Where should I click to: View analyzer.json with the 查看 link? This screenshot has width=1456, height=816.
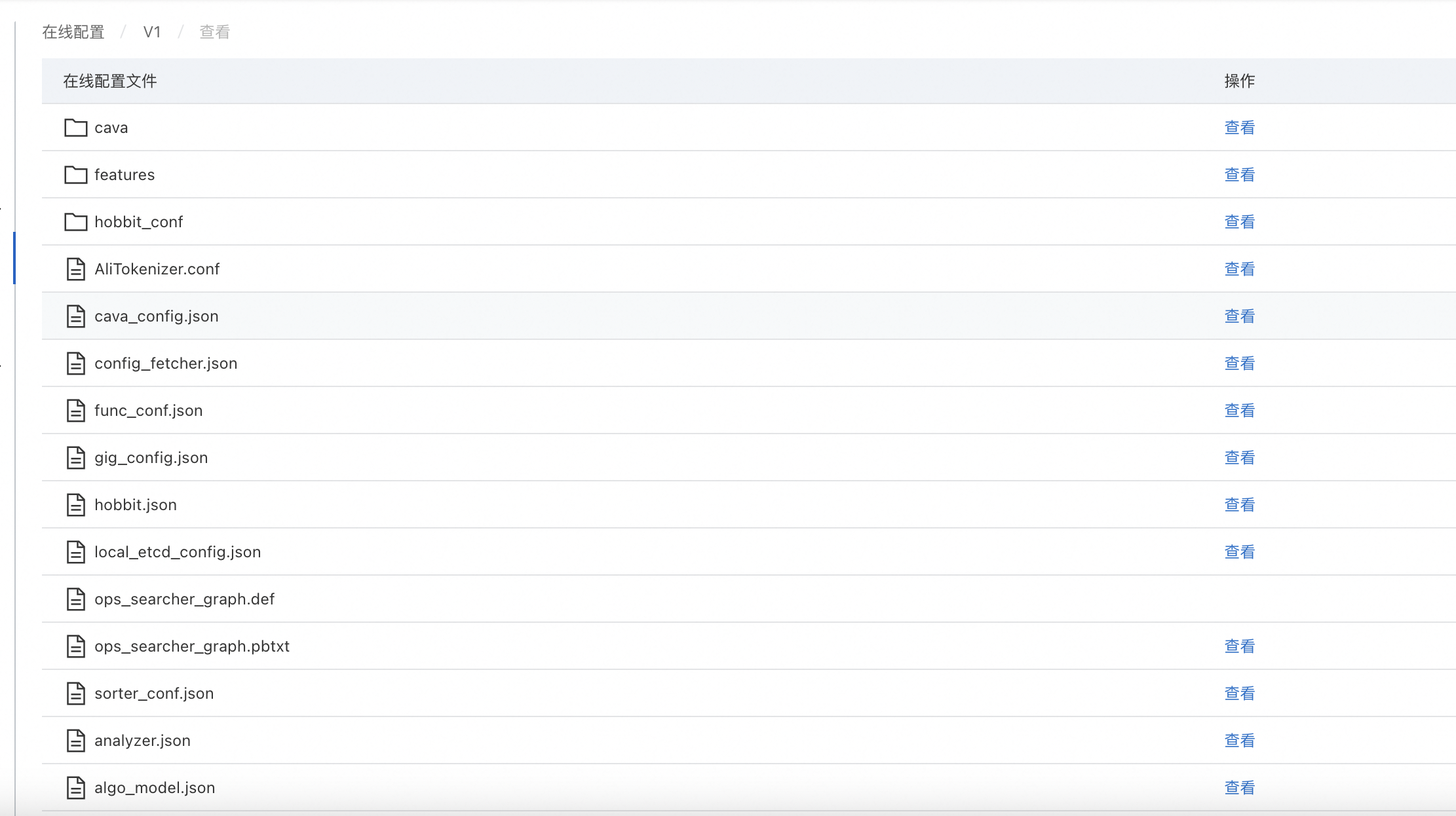[1240, 741]
